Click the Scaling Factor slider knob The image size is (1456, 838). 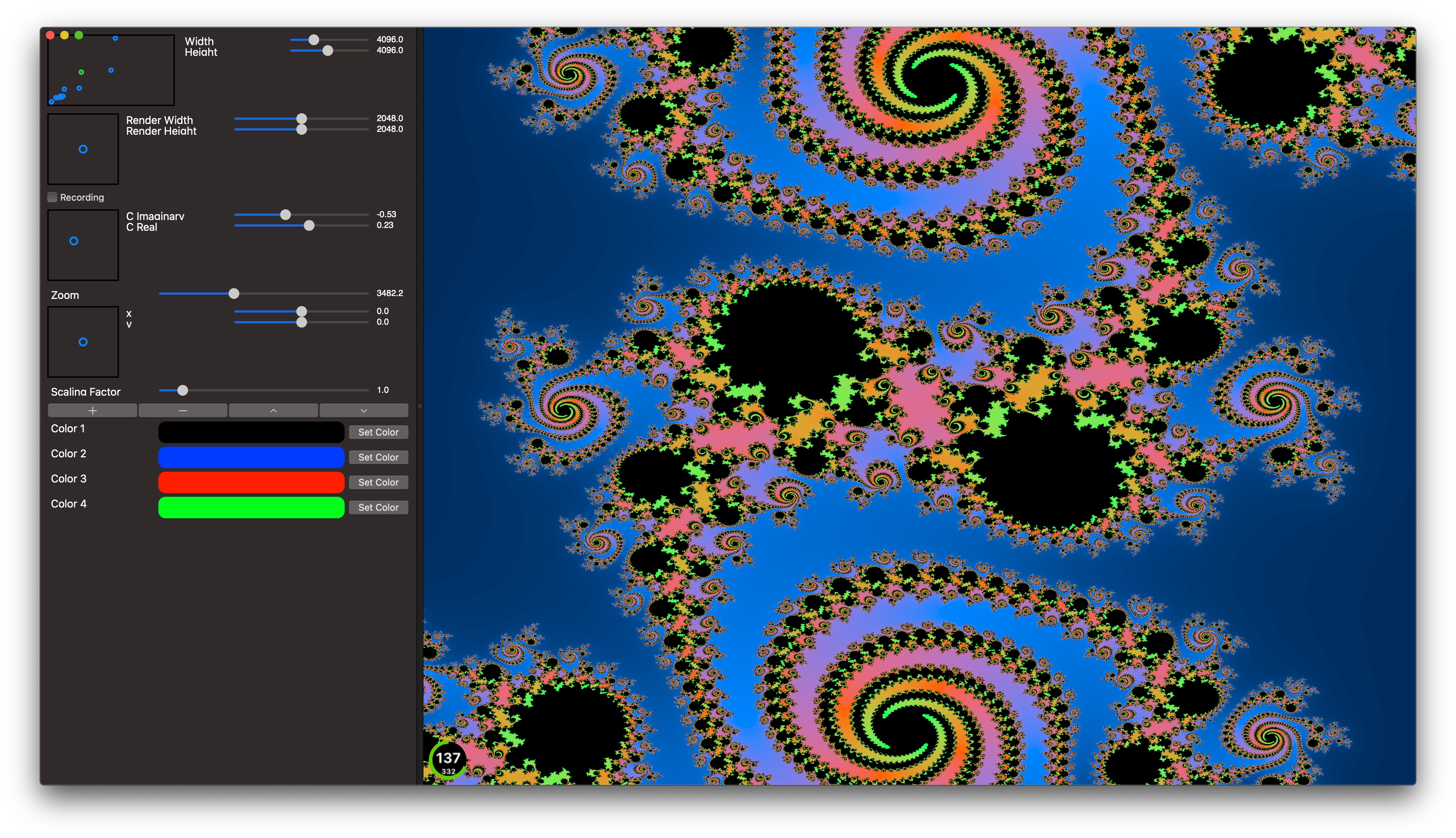pyautogui.click(x=182, y=390)
